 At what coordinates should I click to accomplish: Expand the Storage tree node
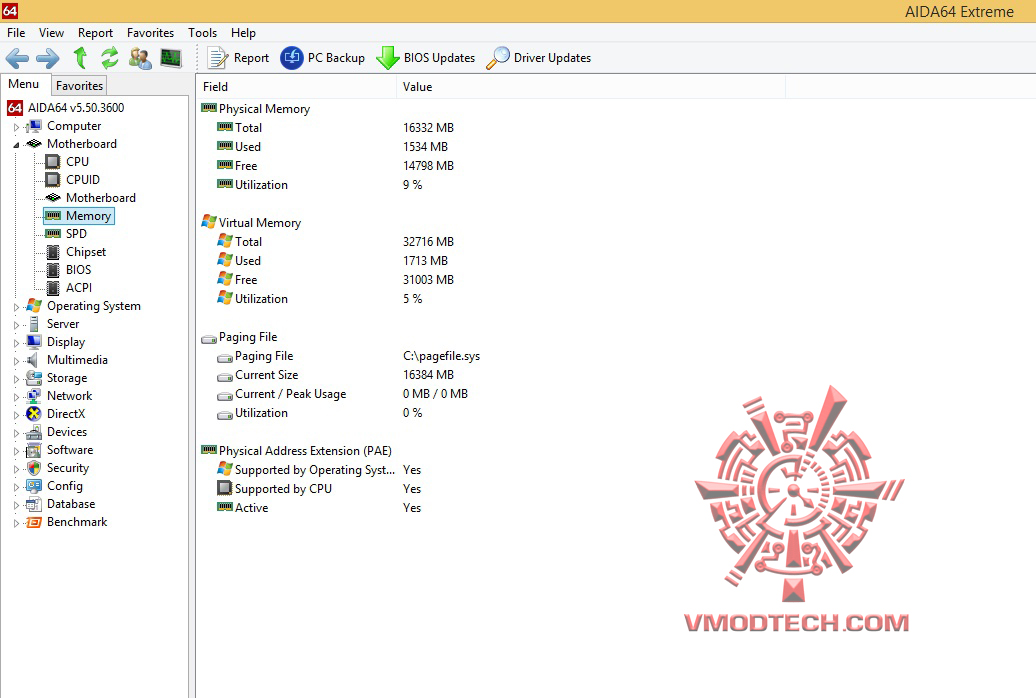[17, 379]
